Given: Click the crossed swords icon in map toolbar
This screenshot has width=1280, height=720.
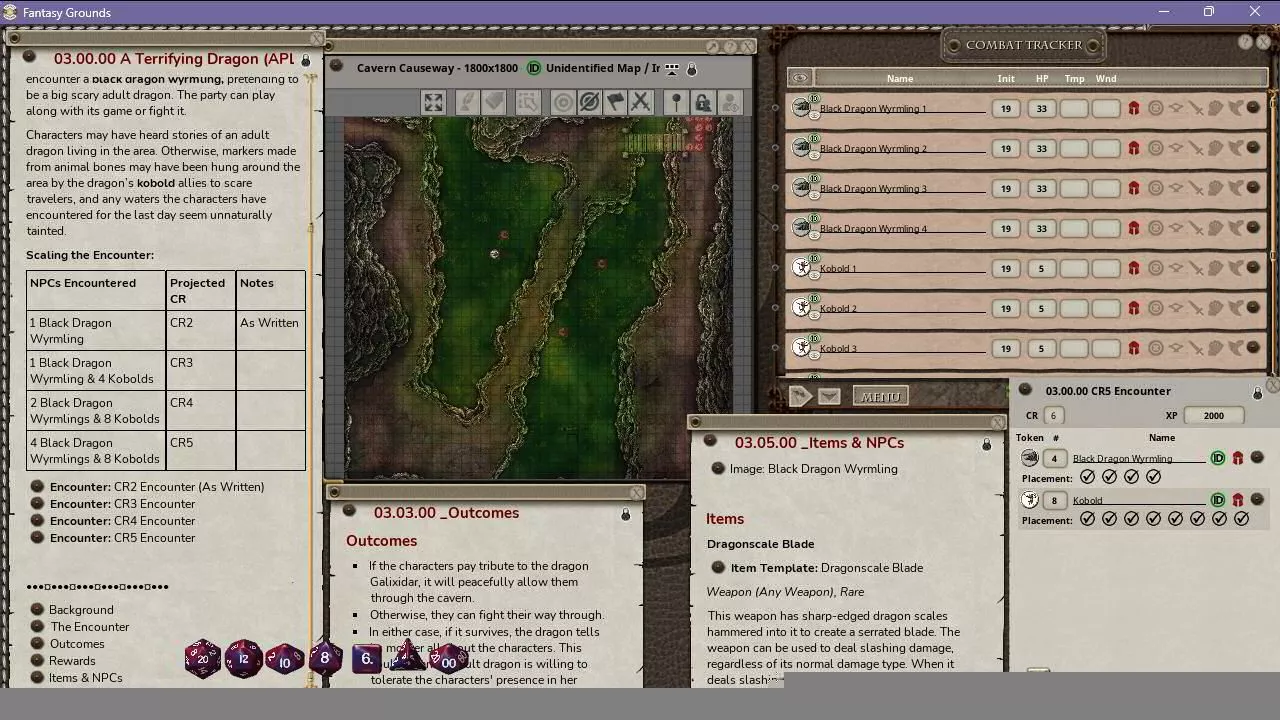Looking at the screenshot, I should point(641,102).
